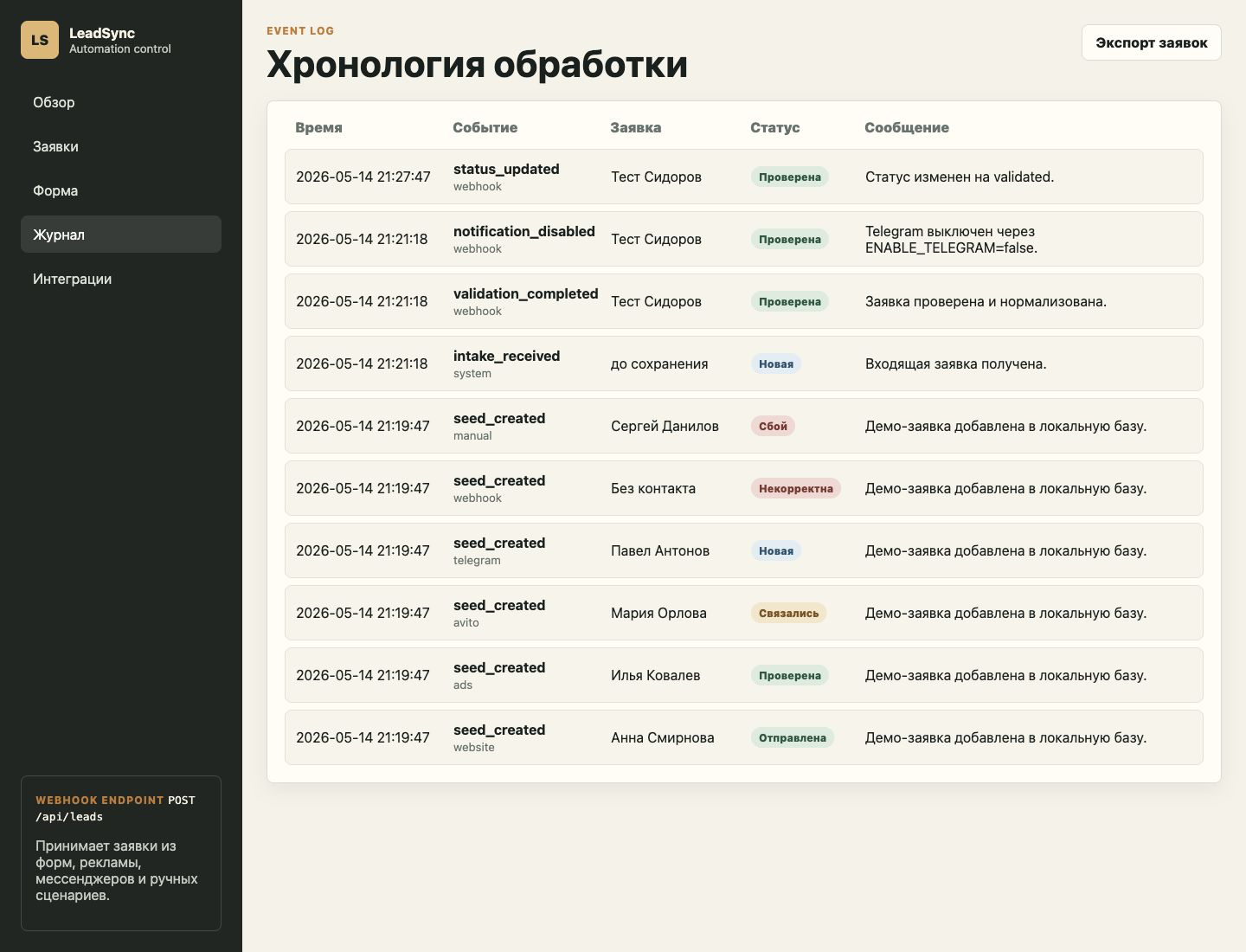Select the Журнал menu item

[121, 235]
